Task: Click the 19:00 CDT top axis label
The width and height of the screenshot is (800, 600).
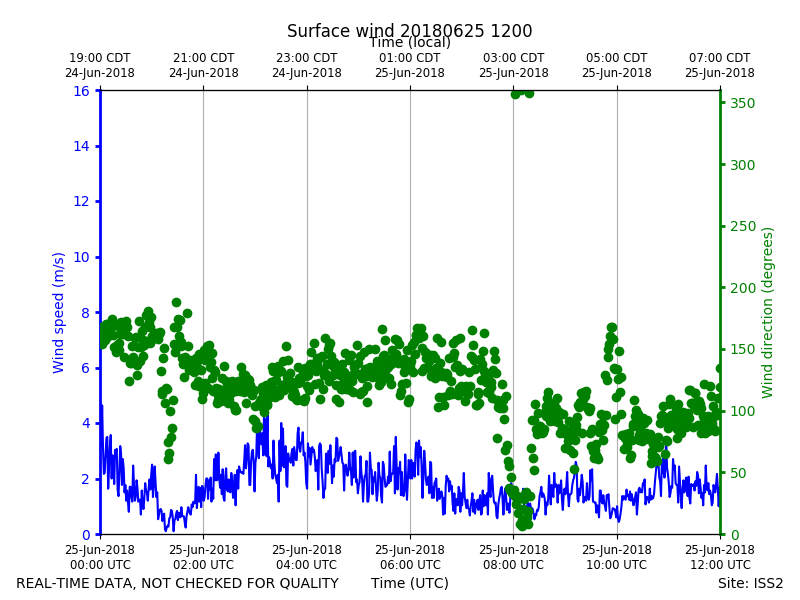Action: click(x=100, y=65)
